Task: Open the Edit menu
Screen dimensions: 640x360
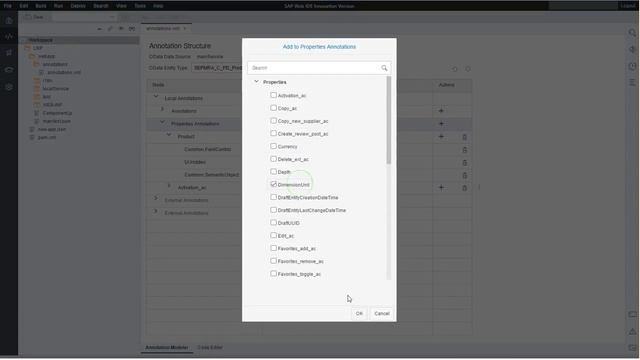Action: coord(24,6)
